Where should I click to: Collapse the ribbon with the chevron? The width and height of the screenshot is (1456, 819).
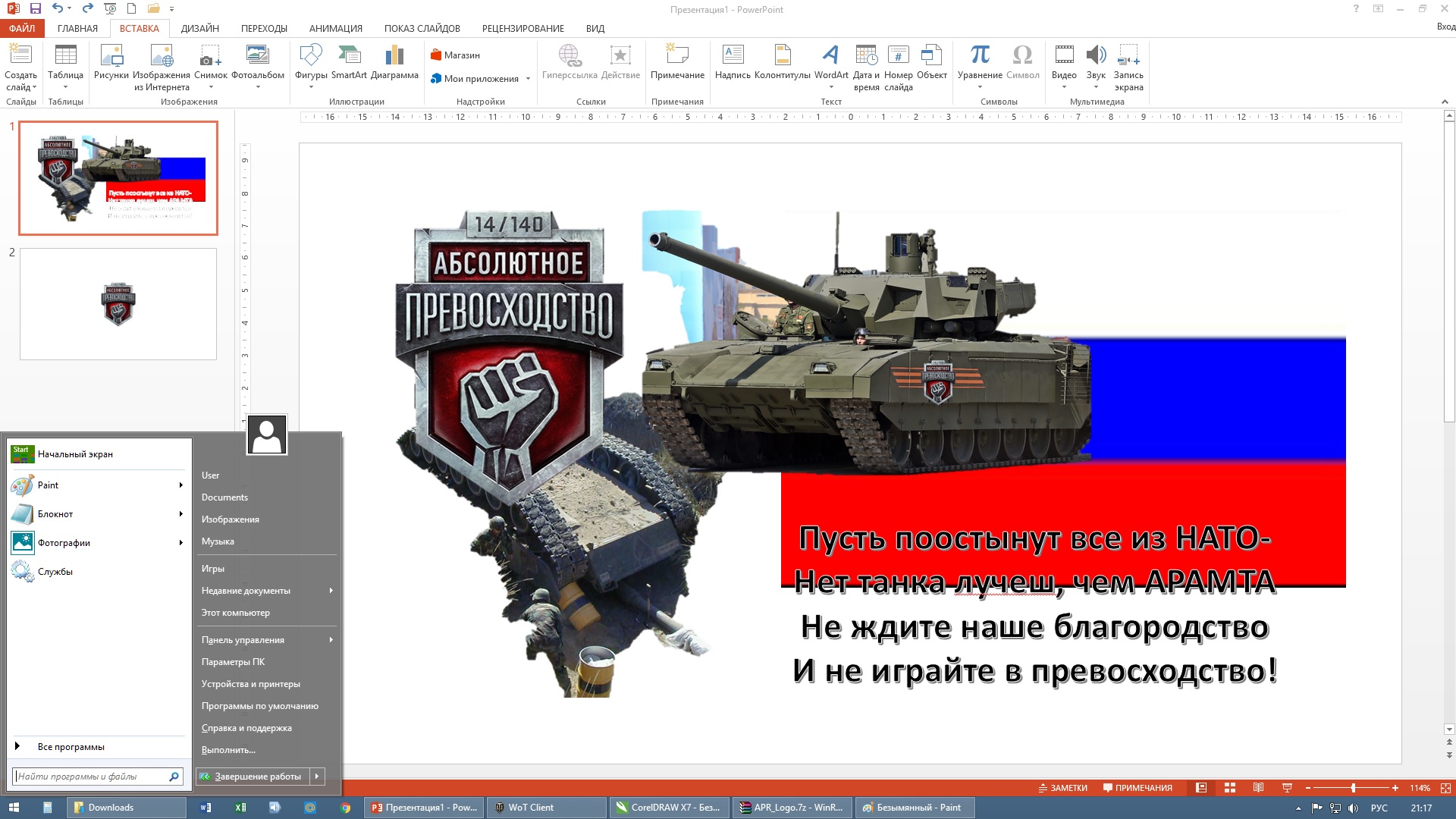click(1445, 102)
